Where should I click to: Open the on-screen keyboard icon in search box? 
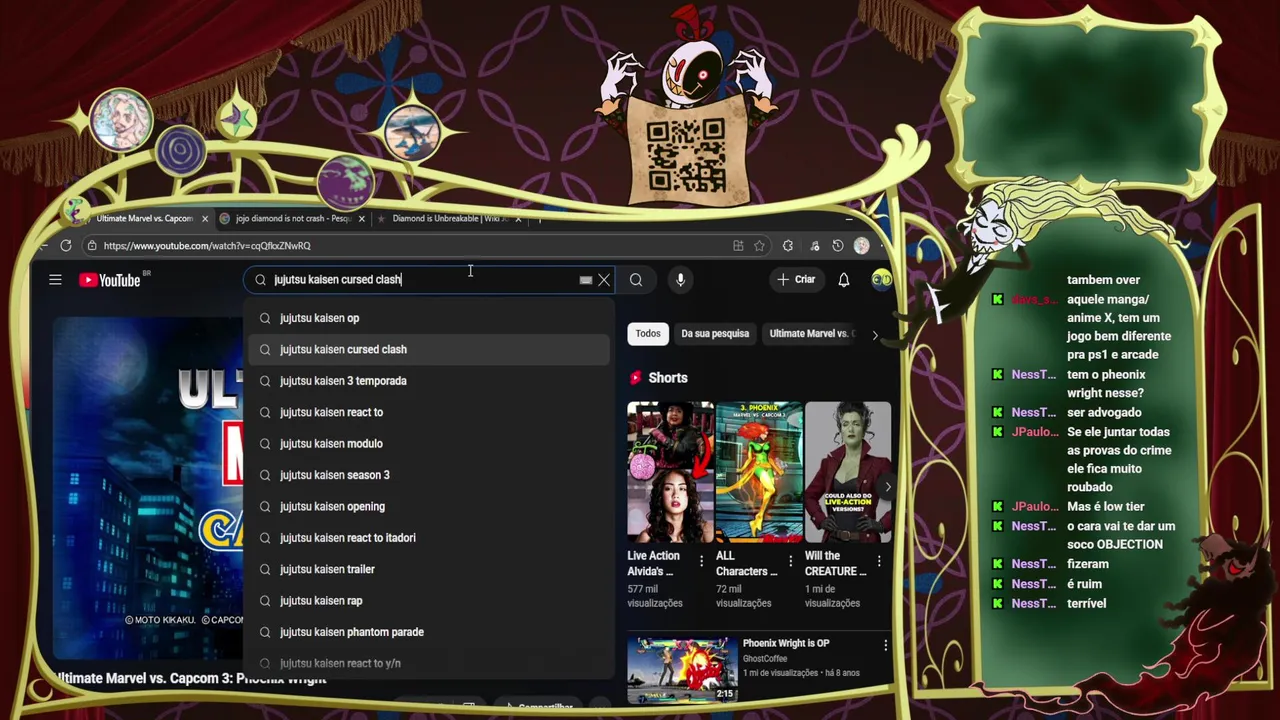tap(585, 280)
